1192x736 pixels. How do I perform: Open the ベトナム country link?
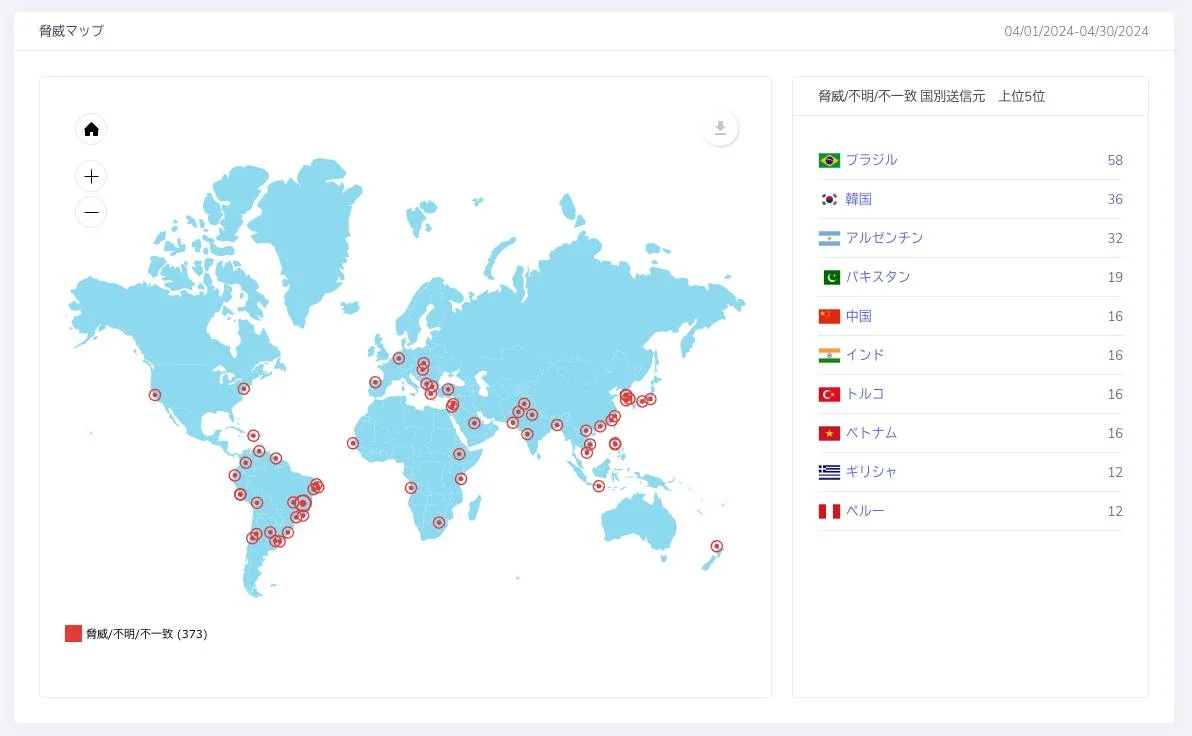pos(871,433)
